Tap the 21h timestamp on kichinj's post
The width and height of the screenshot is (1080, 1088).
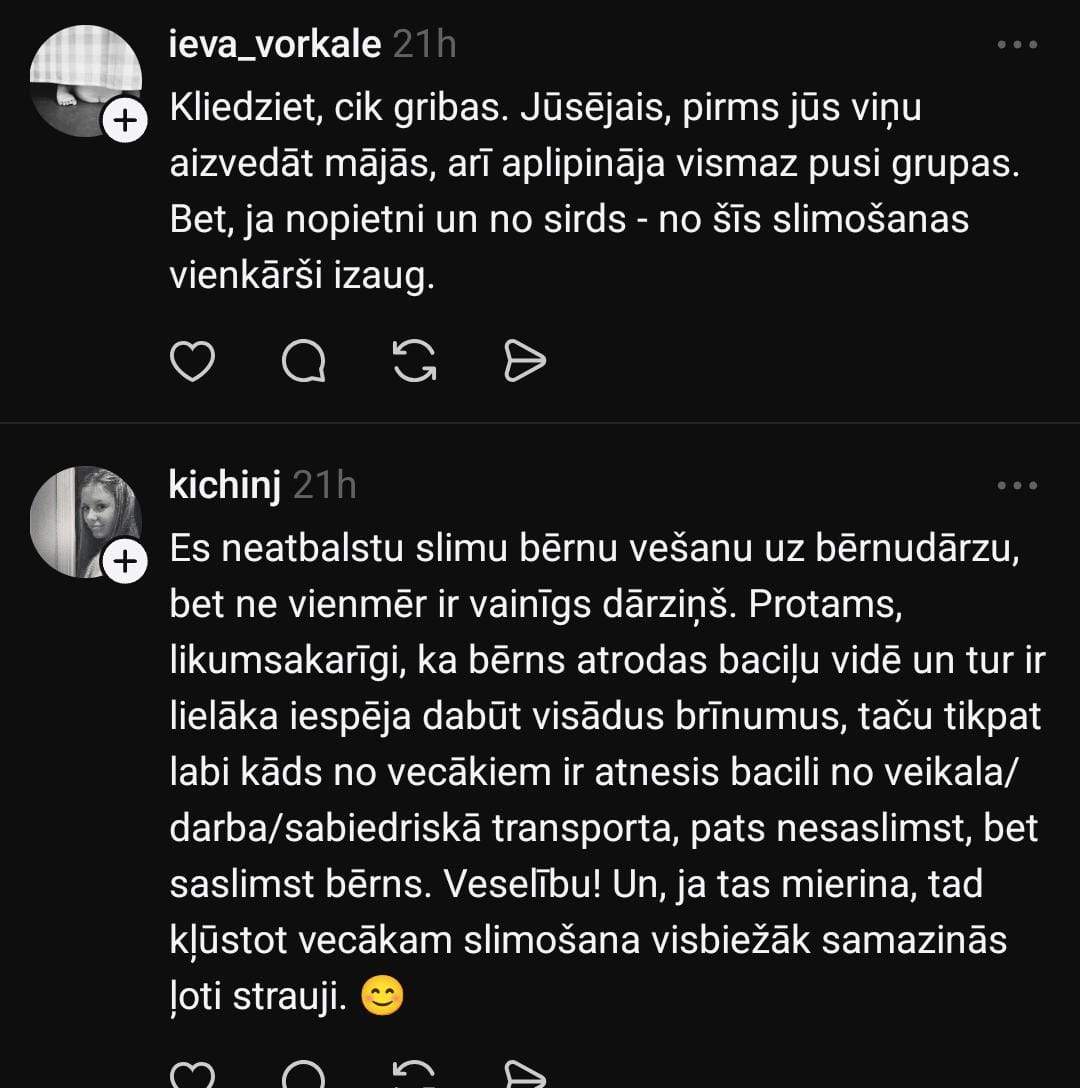click(x=324, y=485)
